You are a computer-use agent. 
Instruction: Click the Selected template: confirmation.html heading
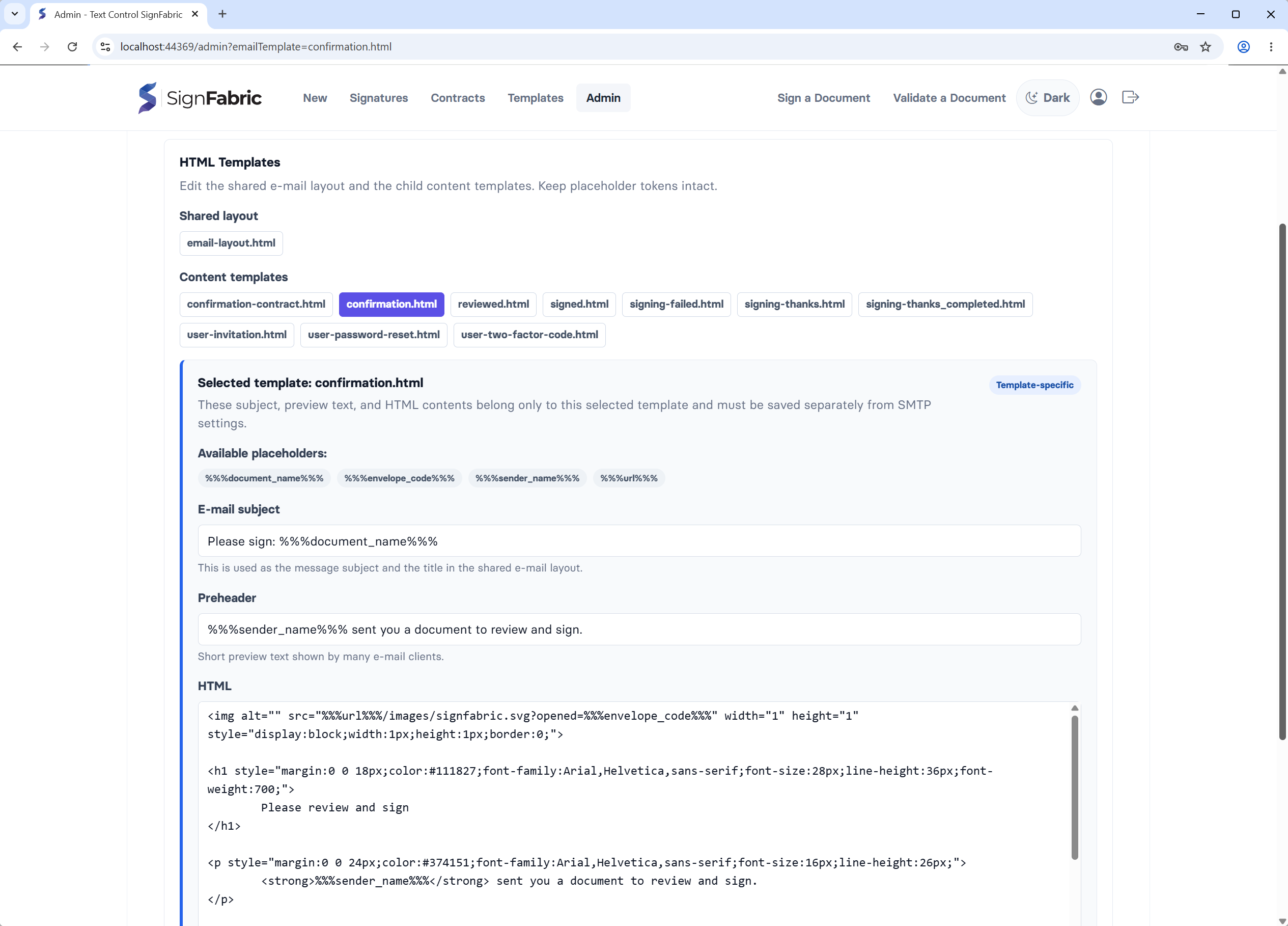(310, 383)
